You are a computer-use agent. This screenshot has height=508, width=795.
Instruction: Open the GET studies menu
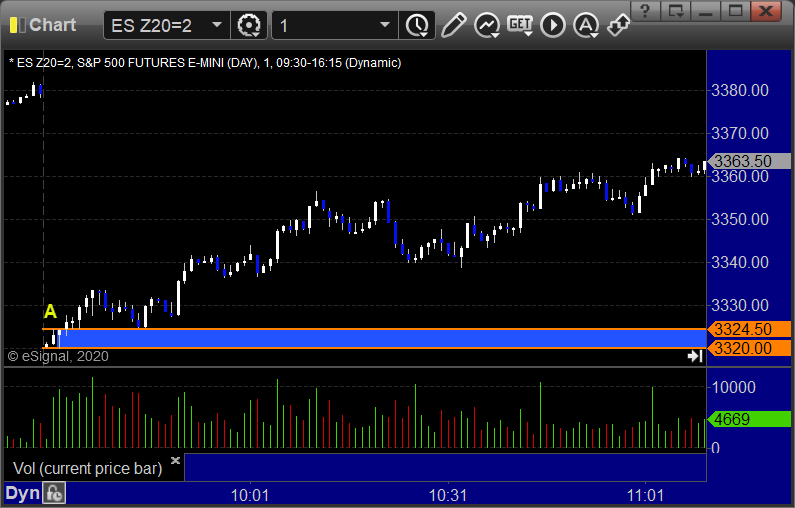[x=520, y=25]
